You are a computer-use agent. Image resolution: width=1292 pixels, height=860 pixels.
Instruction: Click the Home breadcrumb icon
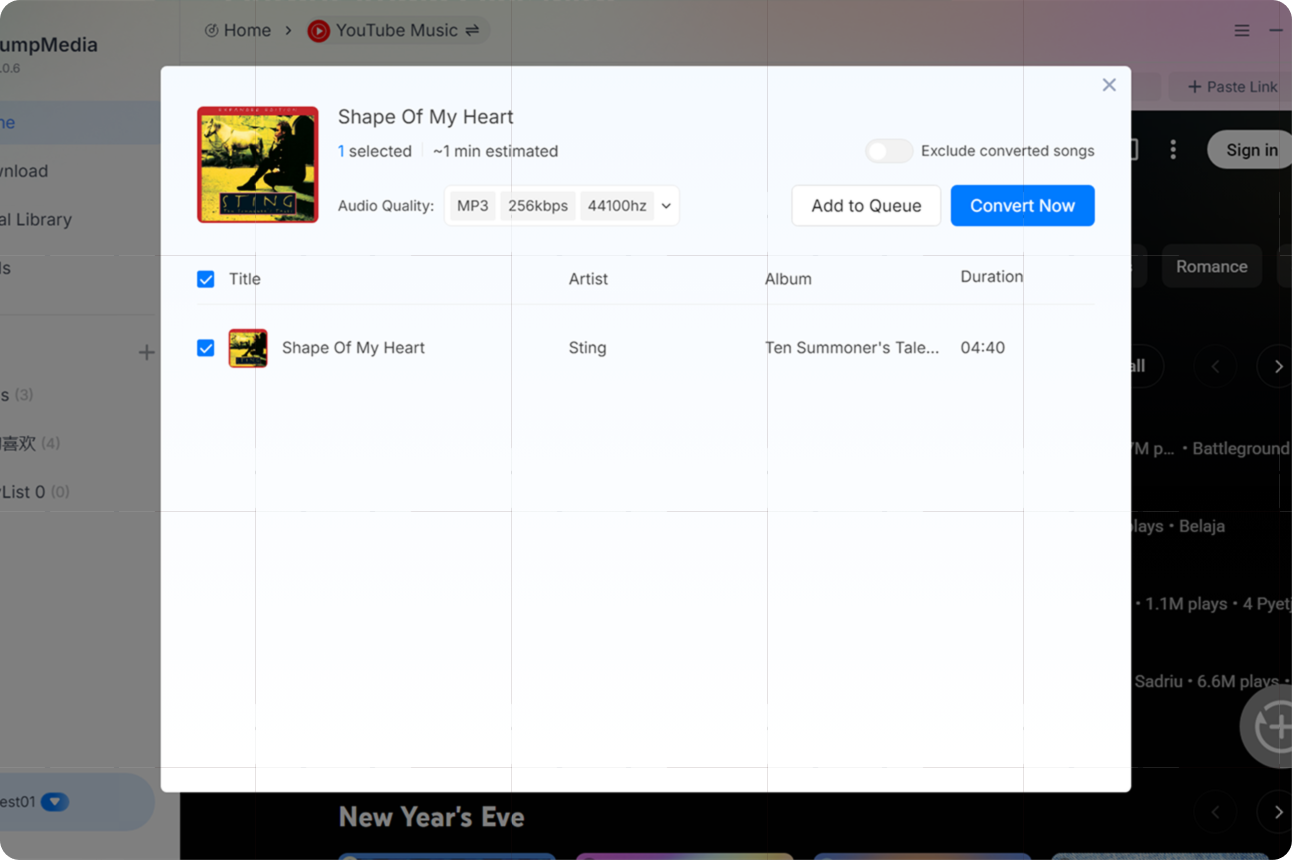pyautogui.click(x=210, y=30)
